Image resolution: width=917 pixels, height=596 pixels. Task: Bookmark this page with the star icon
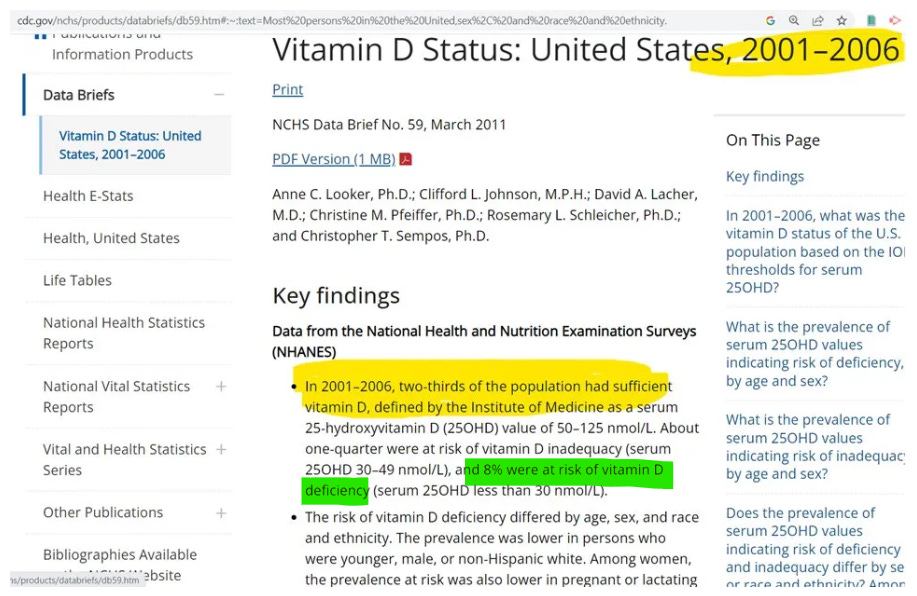click(x=842, y=20)
